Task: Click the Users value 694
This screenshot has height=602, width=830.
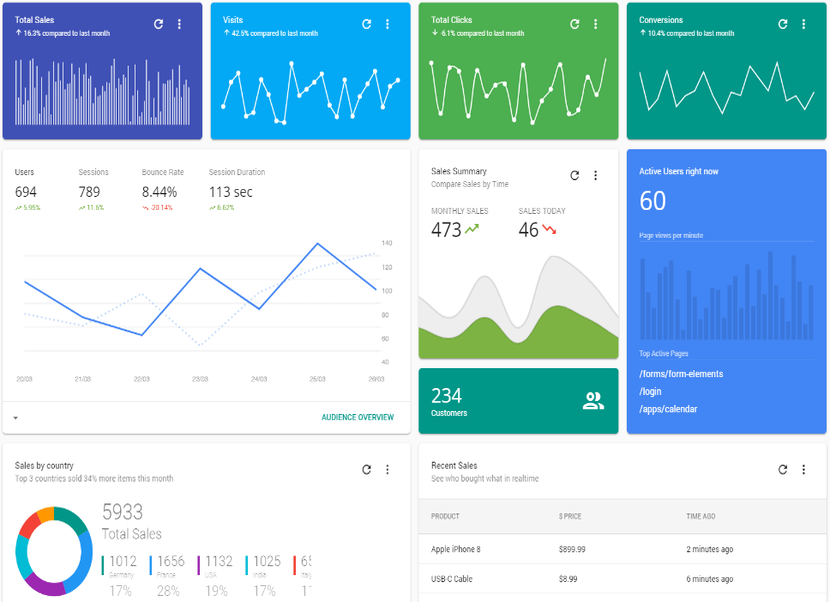Action: point(25,192)
